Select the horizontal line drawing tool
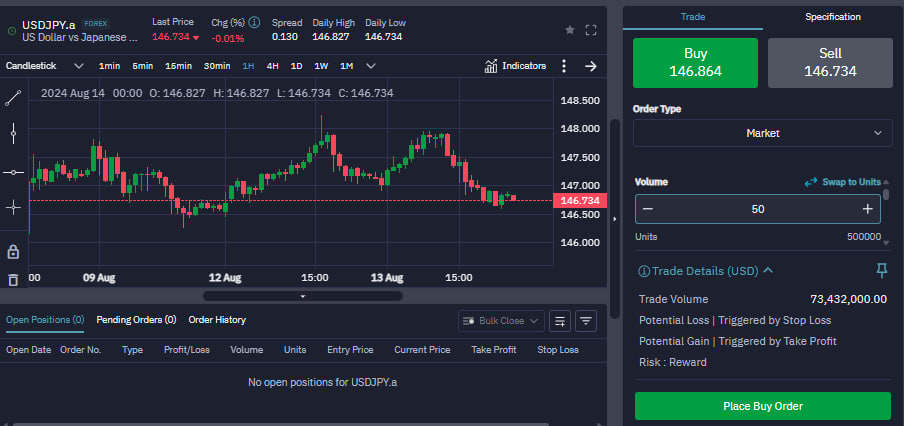 click(13, 172)
